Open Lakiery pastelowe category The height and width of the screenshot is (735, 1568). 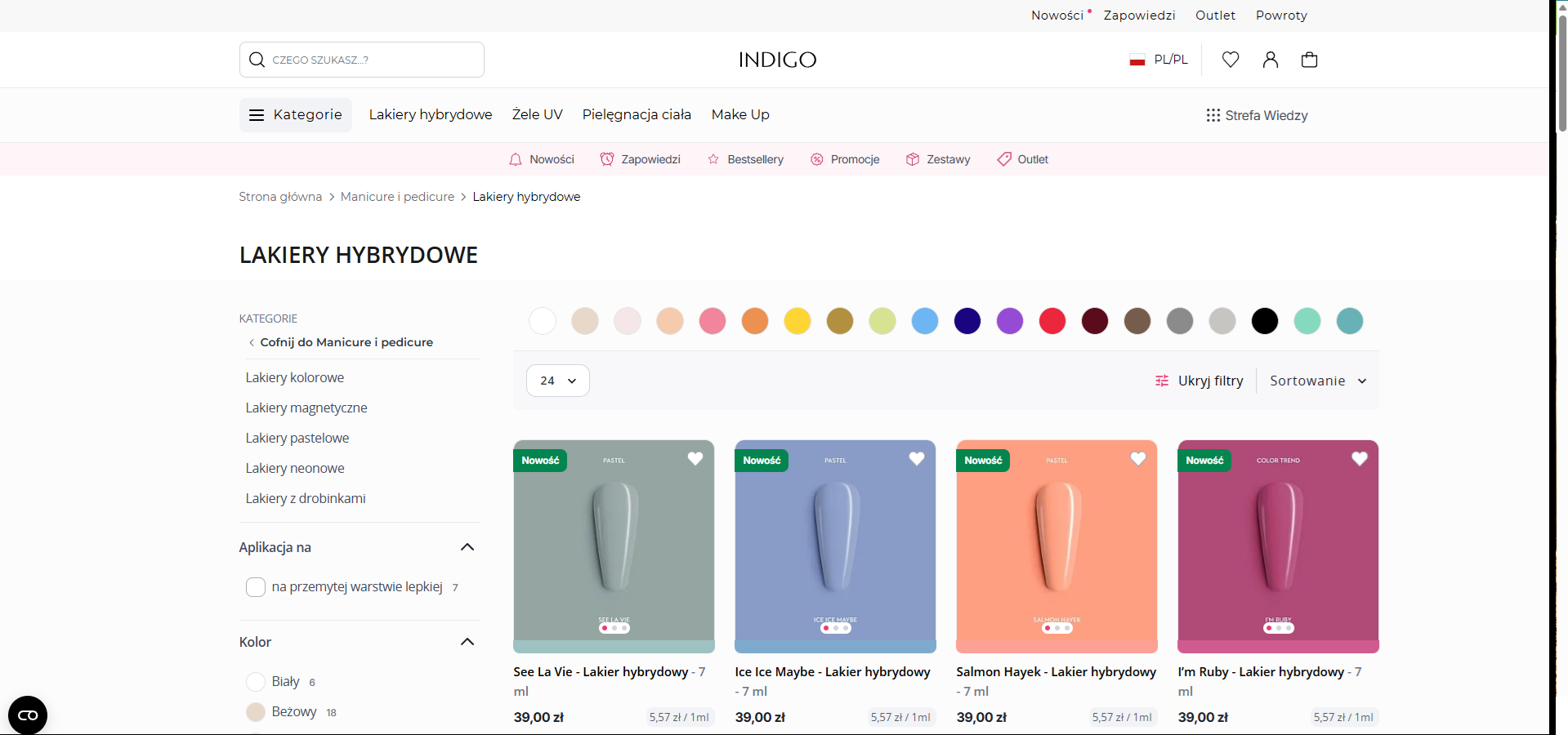[297, 438]
